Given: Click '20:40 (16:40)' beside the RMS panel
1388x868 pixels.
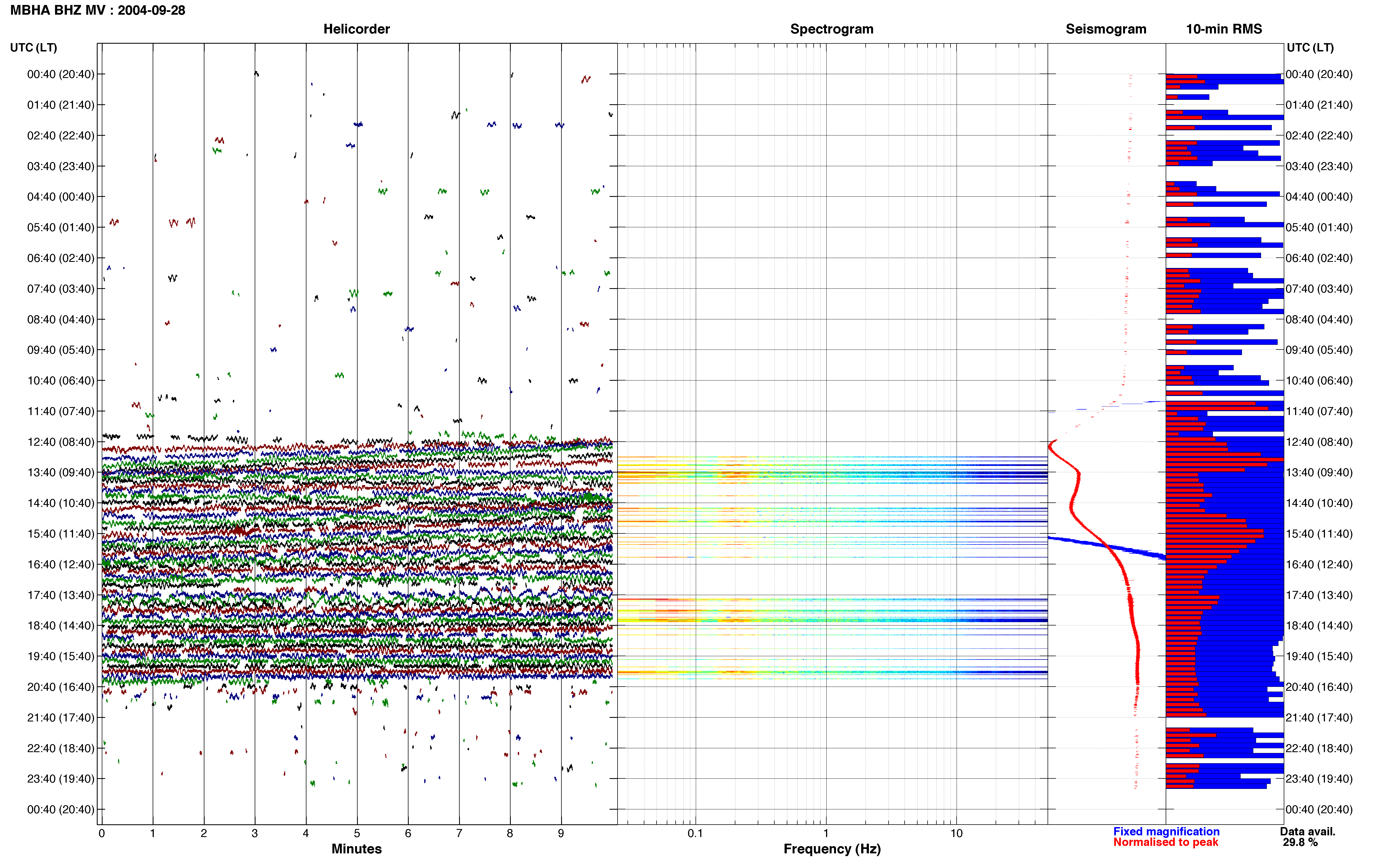Looking at the screenshot, I should [x=1319, y=687].
